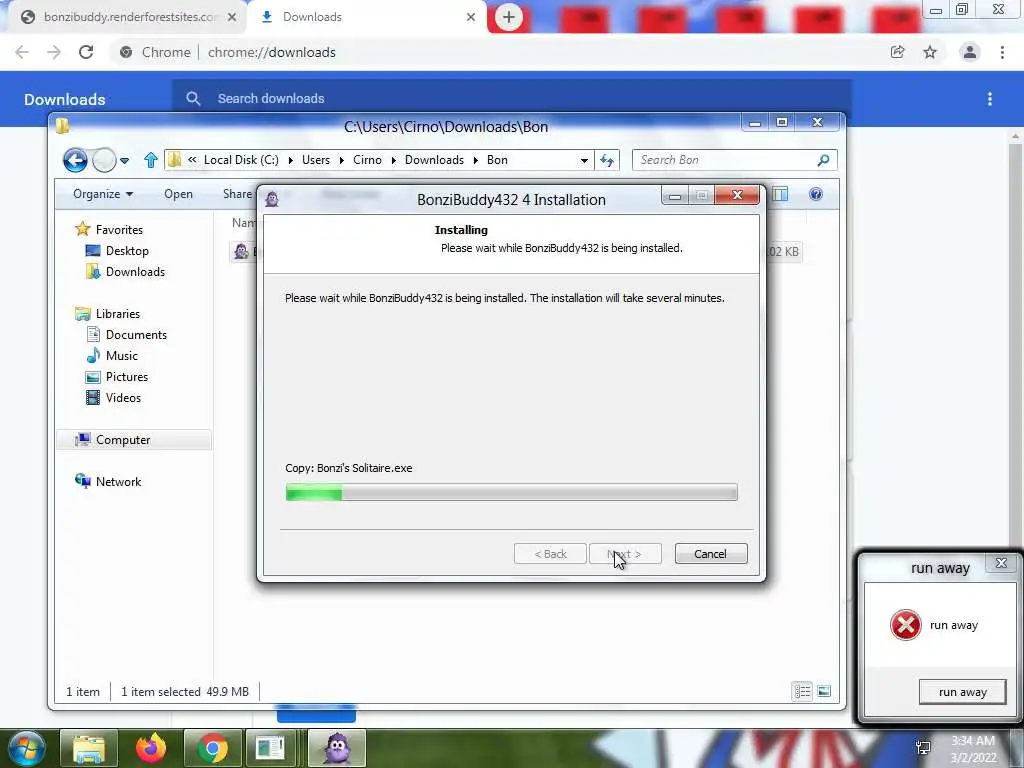Bookmark this tab with the star
This screenshot has width=1024, height=768.
tap(930, 52)
